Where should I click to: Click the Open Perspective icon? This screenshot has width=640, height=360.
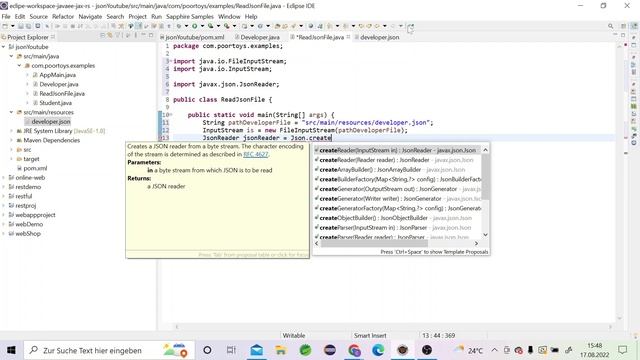(x=623, y=26)
